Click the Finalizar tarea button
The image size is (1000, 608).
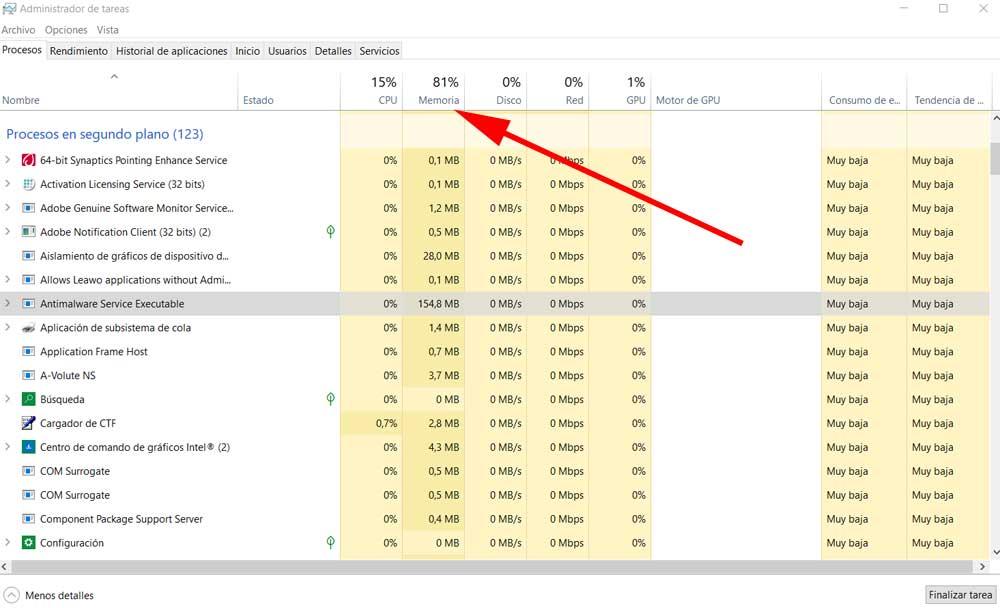(960, 595)
